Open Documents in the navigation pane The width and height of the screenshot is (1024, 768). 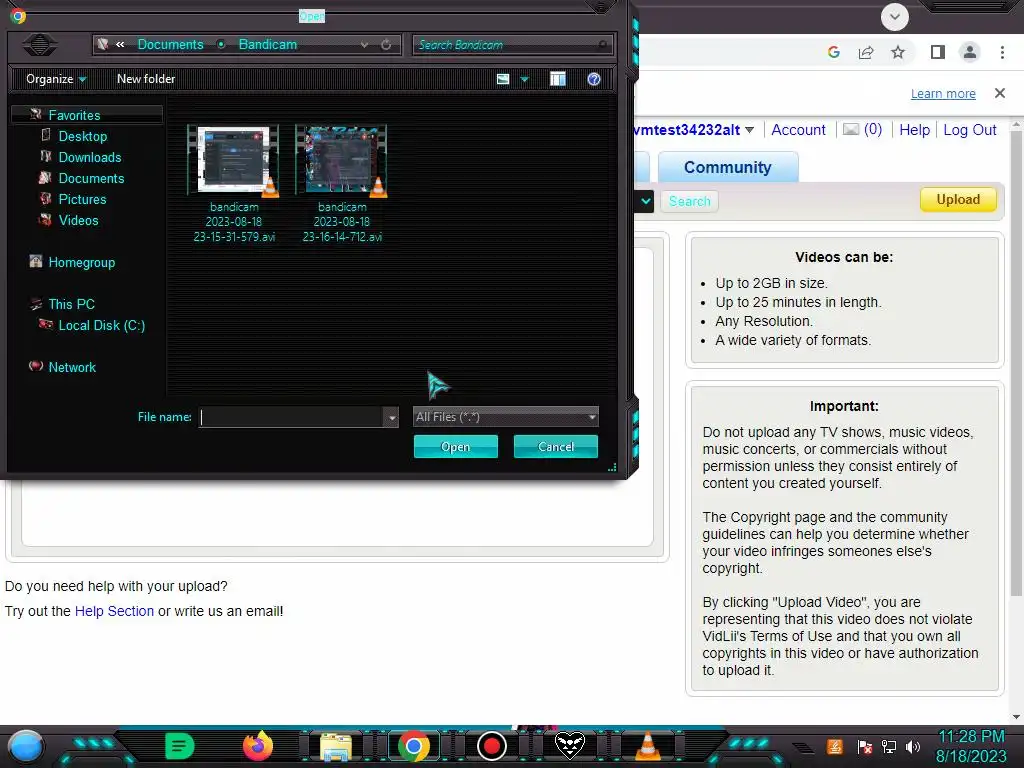[x=91, y=178]
